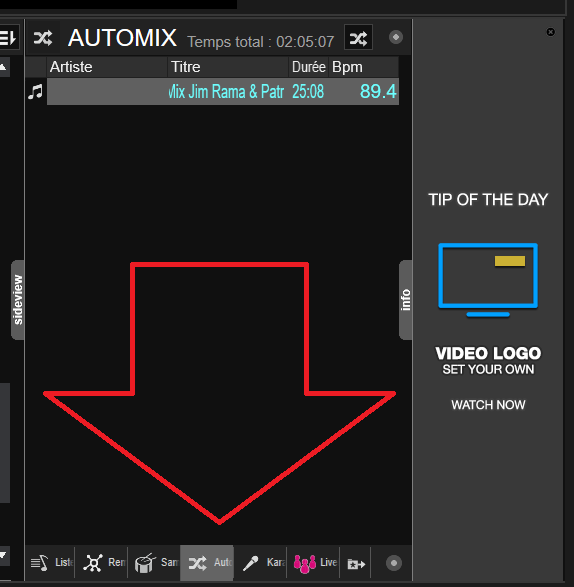This screenshot has width=574, height=587.
Task: Select the Mix Jim Rama & Patr track row
Action: point(223,91)
